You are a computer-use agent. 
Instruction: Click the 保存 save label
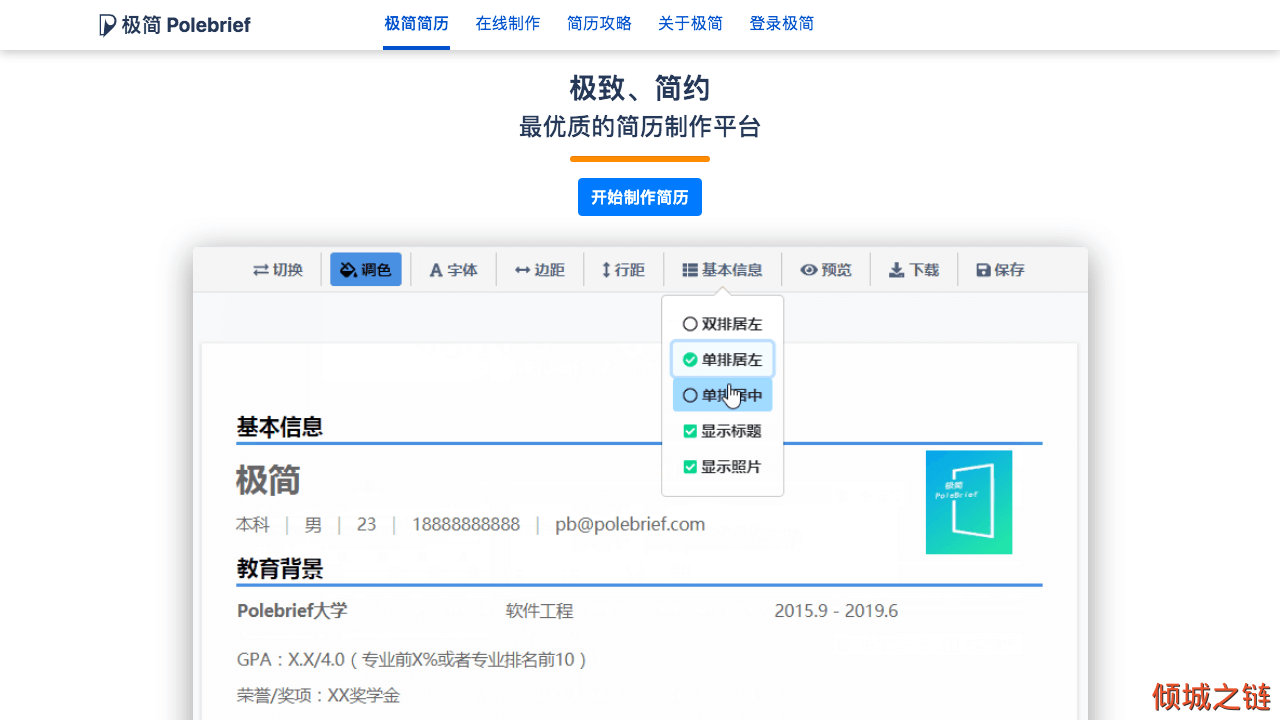(1010, 270)
